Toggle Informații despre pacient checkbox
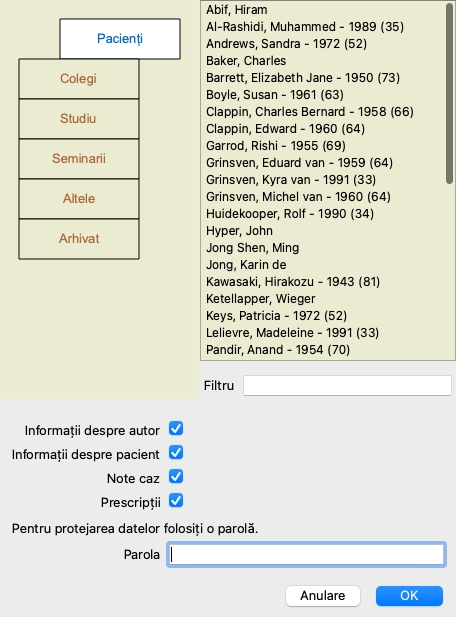Screen dimensions: 456x617 pyautogui.click(x=176, y=453)
